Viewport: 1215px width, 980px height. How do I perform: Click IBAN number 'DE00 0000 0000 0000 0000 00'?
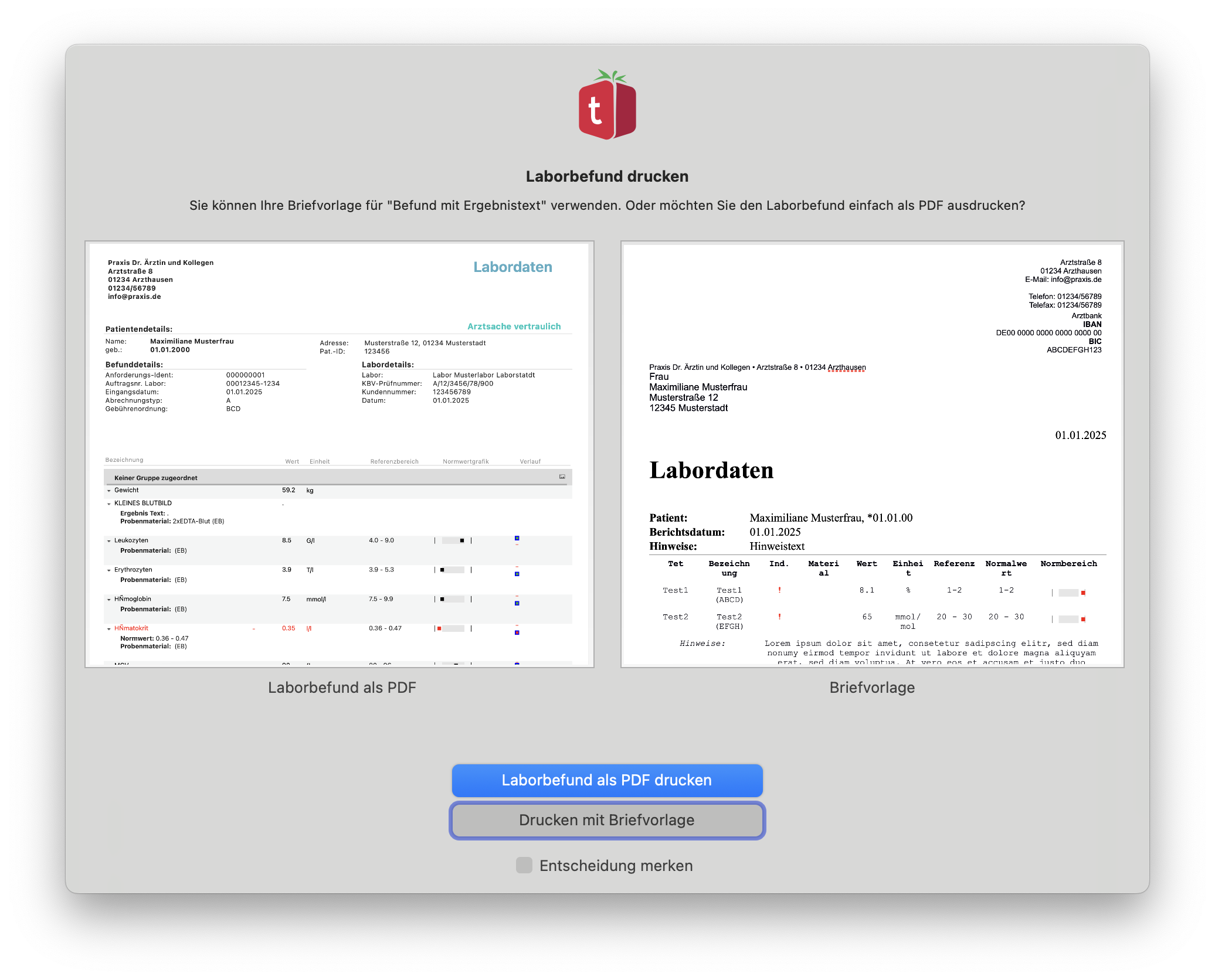point(1048,333)
